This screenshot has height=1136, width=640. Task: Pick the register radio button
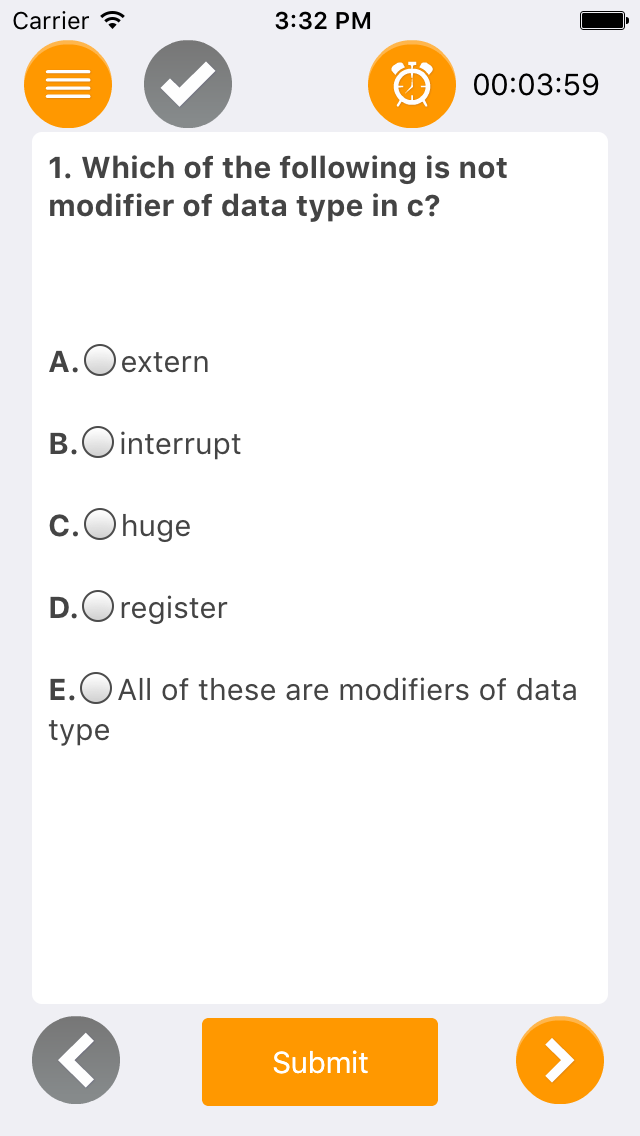tap(98, 606)
